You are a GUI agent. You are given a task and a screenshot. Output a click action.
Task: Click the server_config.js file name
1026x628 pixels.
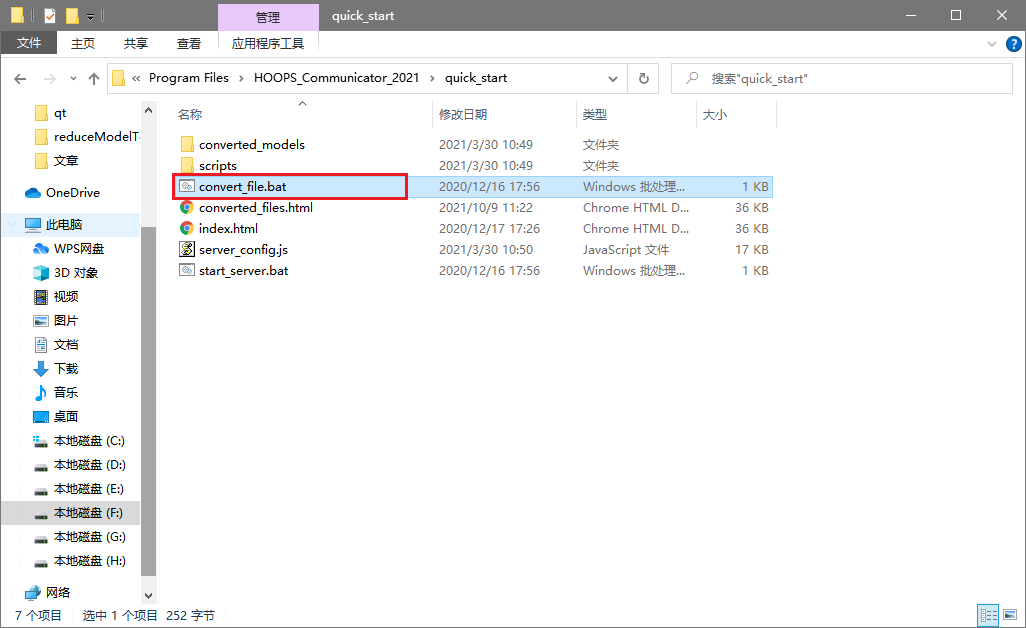243,249
